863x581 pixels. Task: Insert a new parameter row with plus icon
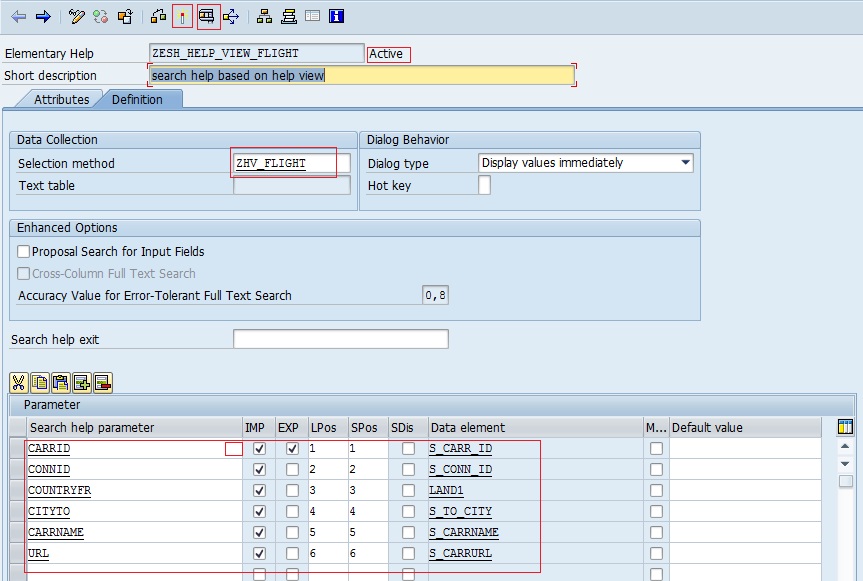(84, 383)
